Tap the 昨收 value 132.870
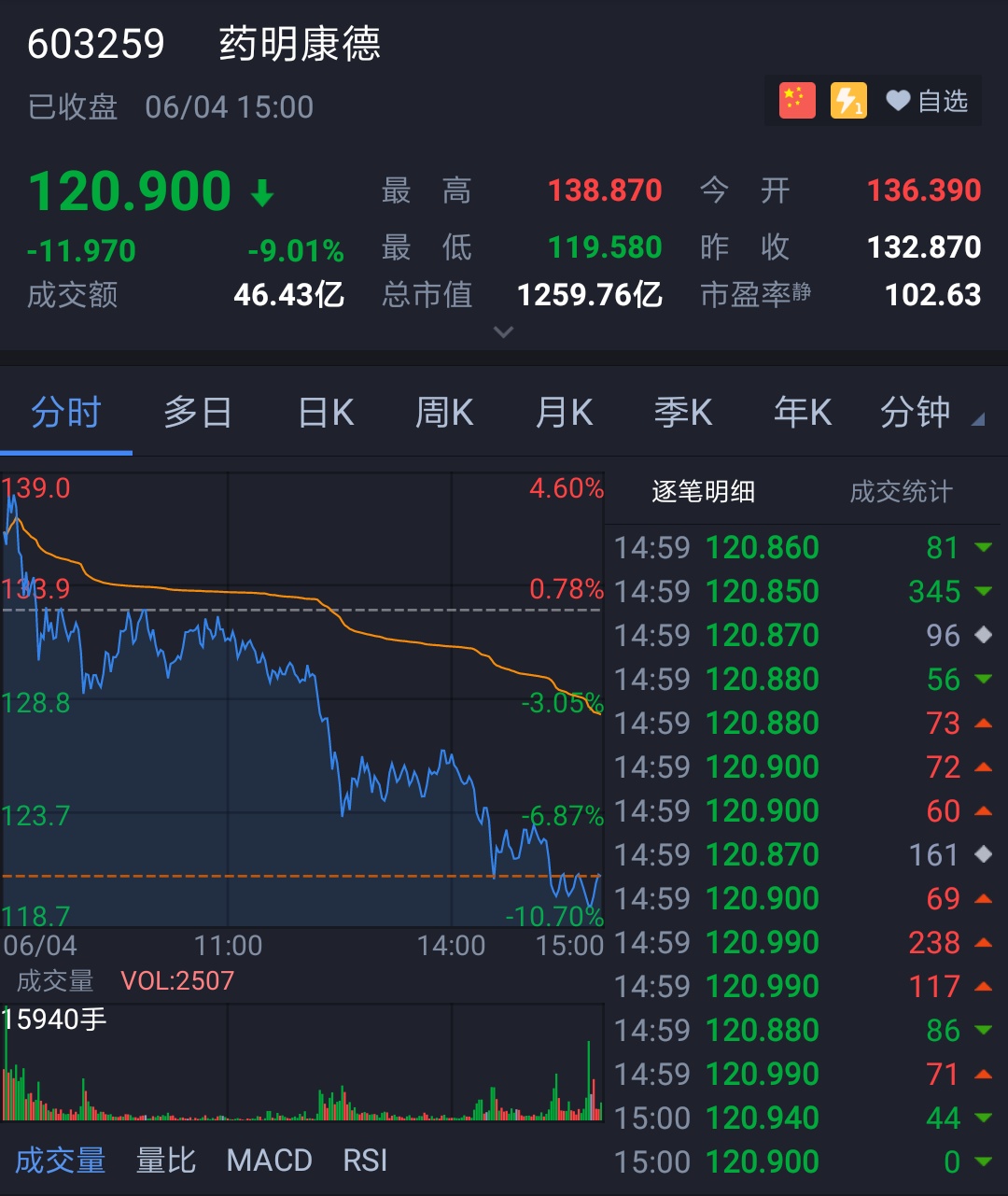 click(924, 247)
